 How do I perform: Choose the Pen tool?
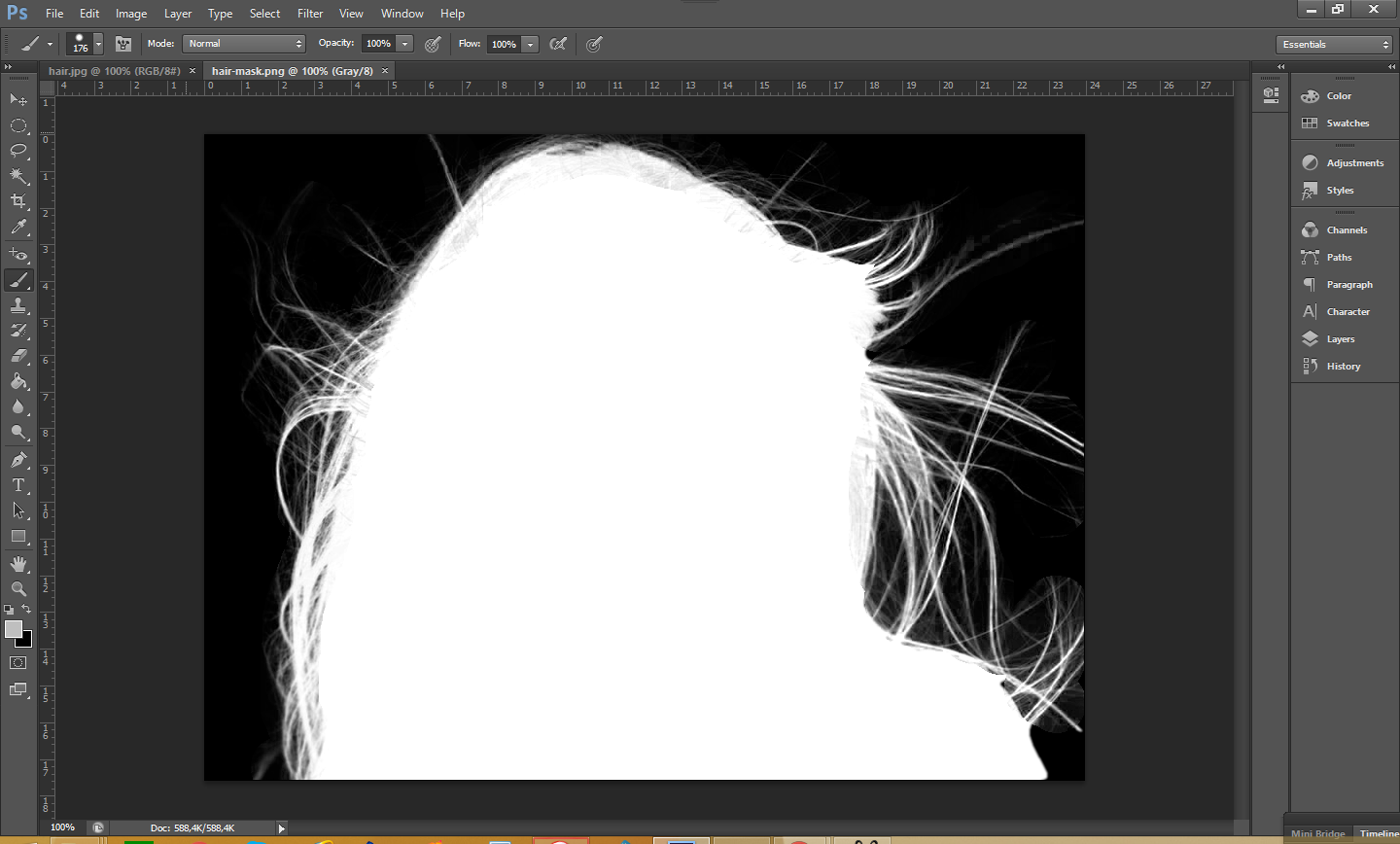pyautogui.click(x=18, y=460)
